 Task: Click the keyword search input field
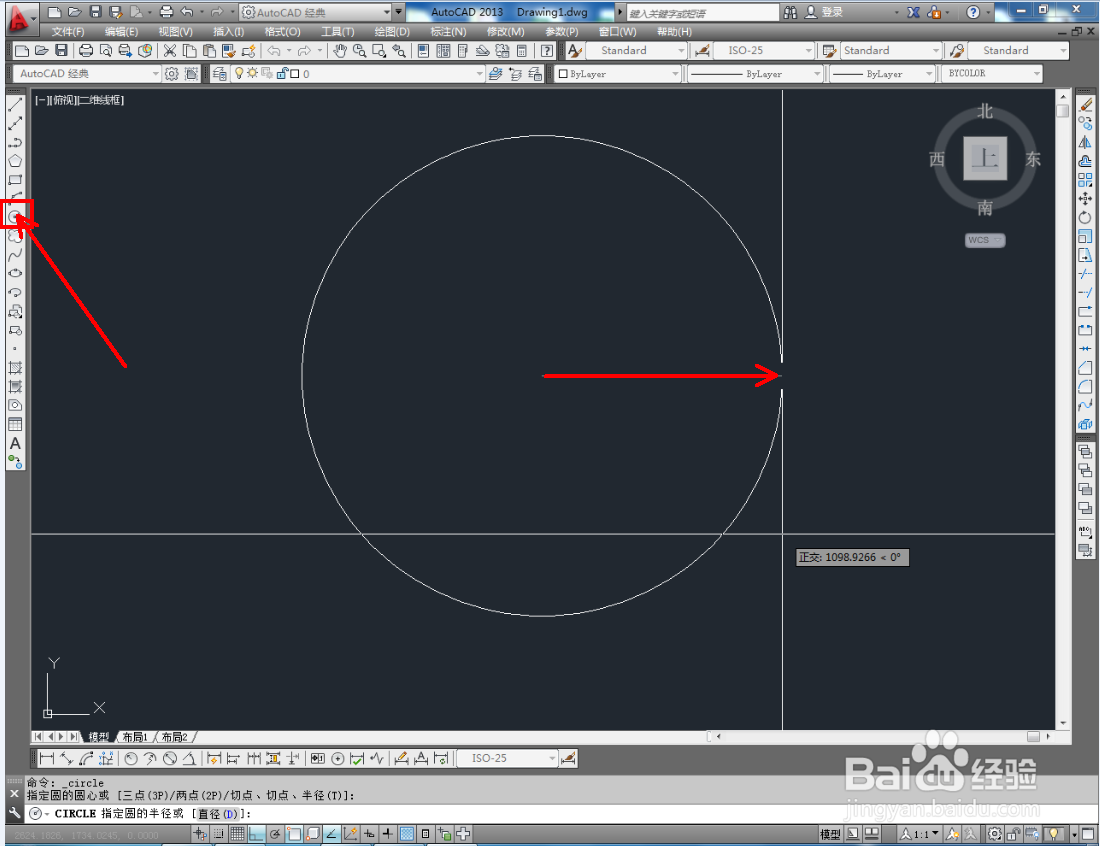[702, 13]
